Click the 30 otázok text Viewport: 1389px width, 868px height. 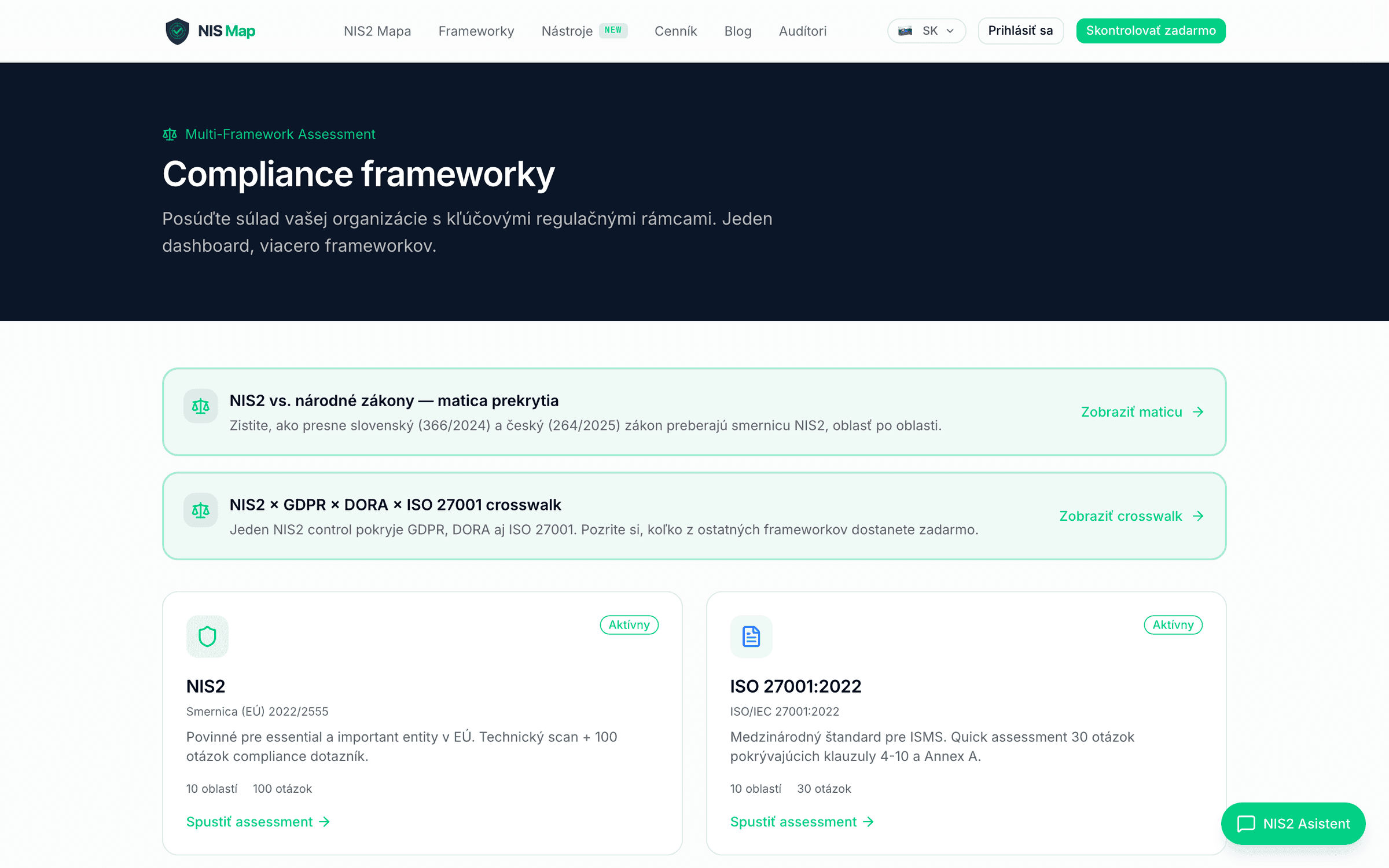824,789
